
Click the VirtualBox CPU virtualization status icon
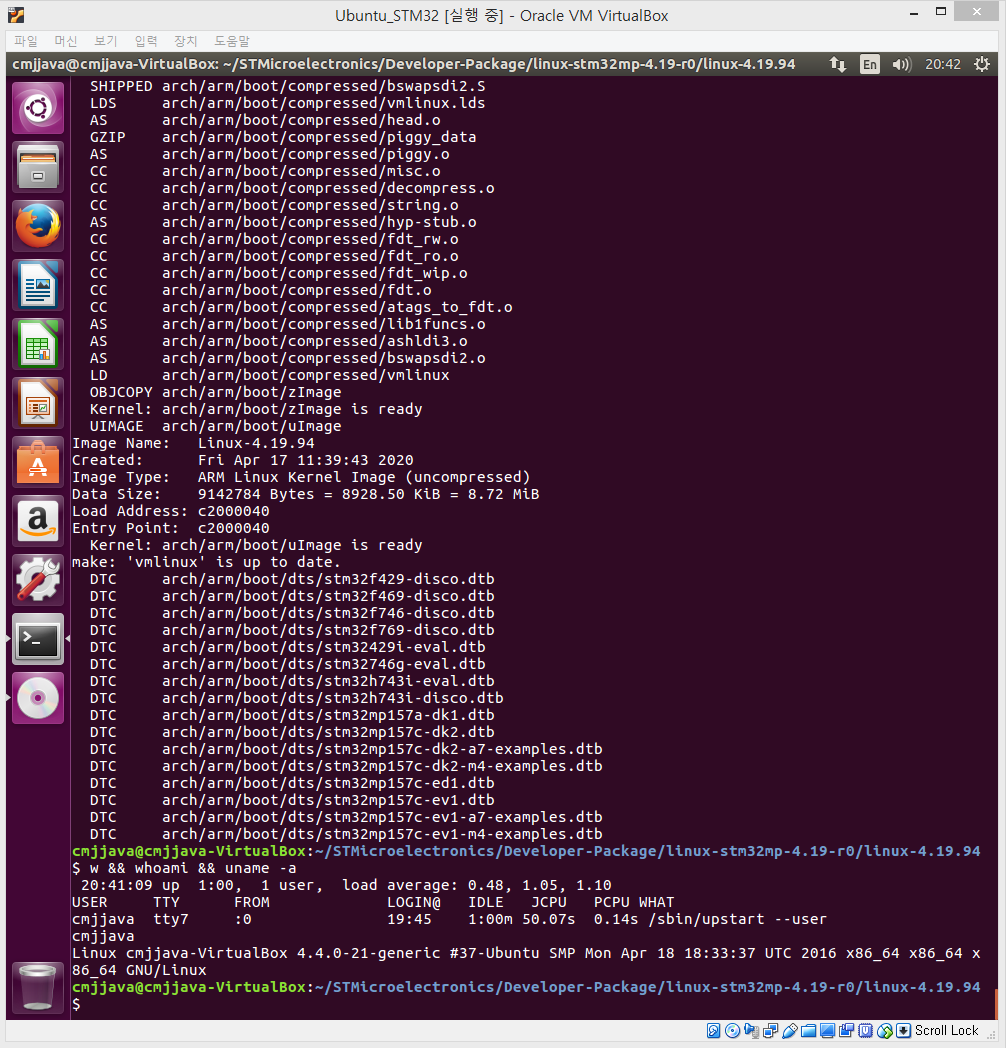866,1031
